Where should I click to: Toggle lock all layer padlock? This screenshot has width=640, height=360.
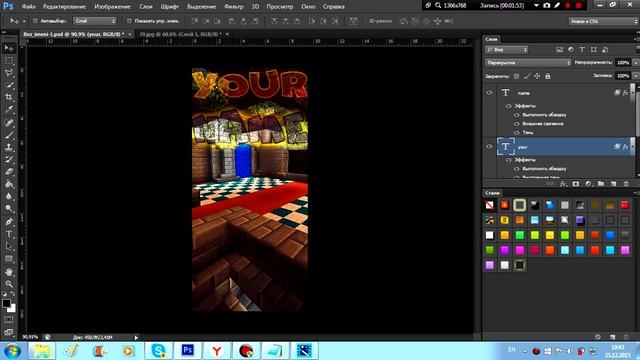(x=548, y=76)
